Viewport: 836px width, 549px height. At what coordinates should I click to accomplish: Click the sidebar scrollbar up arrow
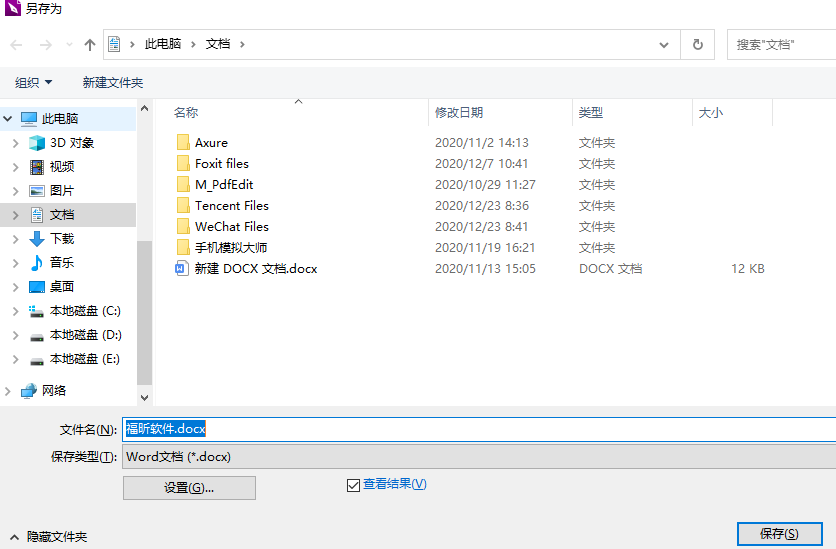coord(144,108)
